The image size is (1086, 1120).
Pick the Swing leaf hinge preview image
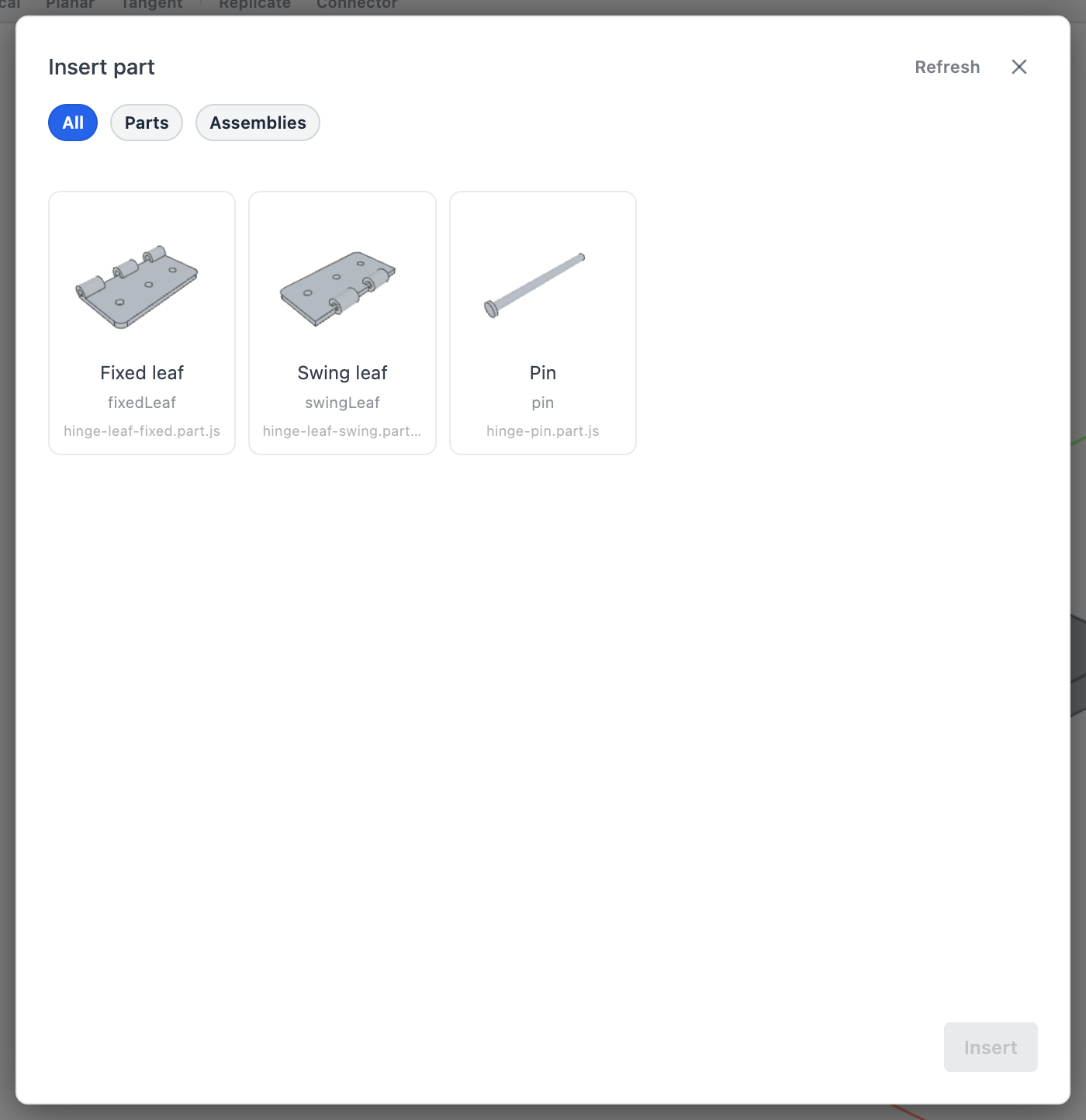[x=337, y=289]
